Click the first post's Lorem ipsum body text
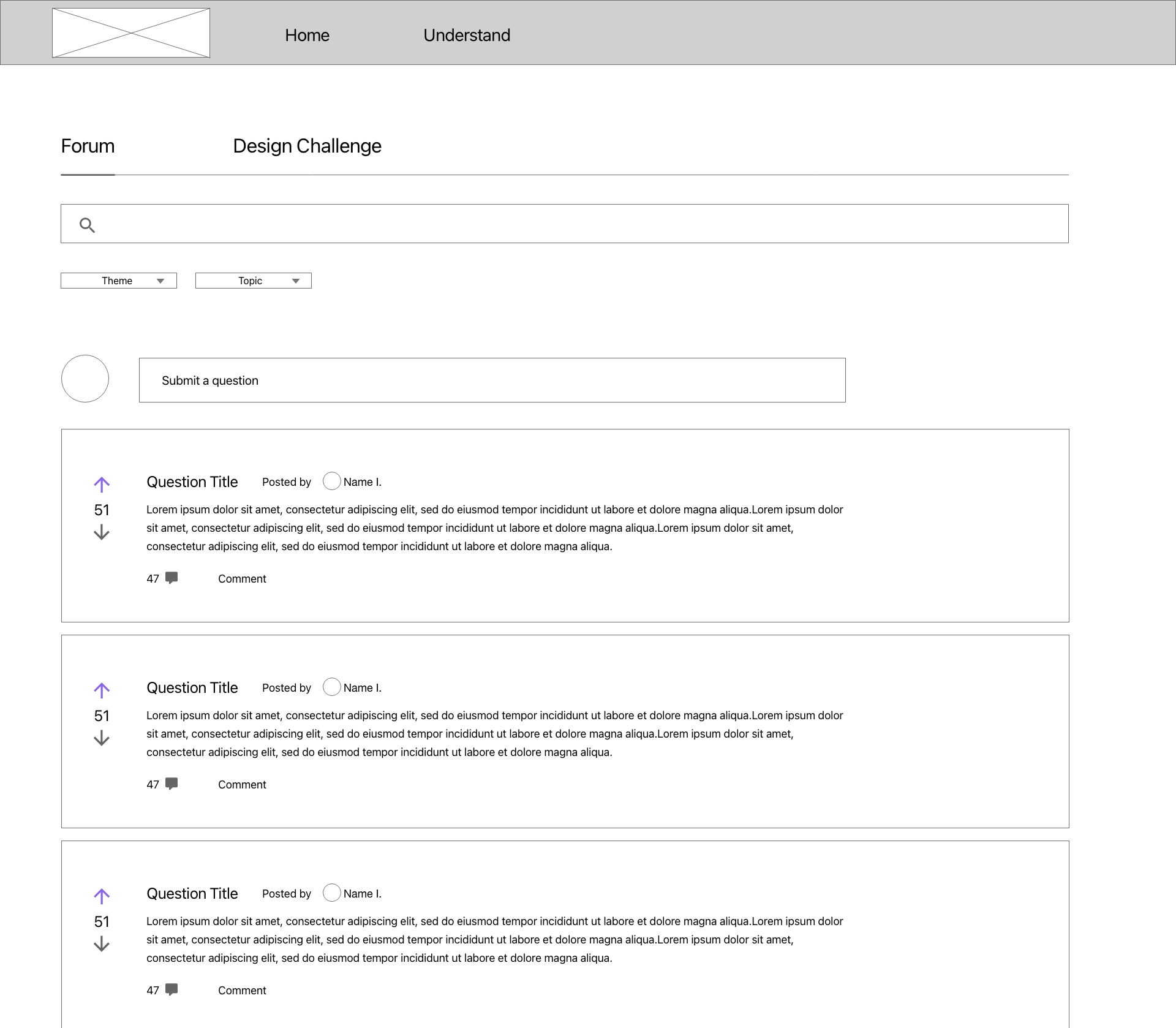 495,528
